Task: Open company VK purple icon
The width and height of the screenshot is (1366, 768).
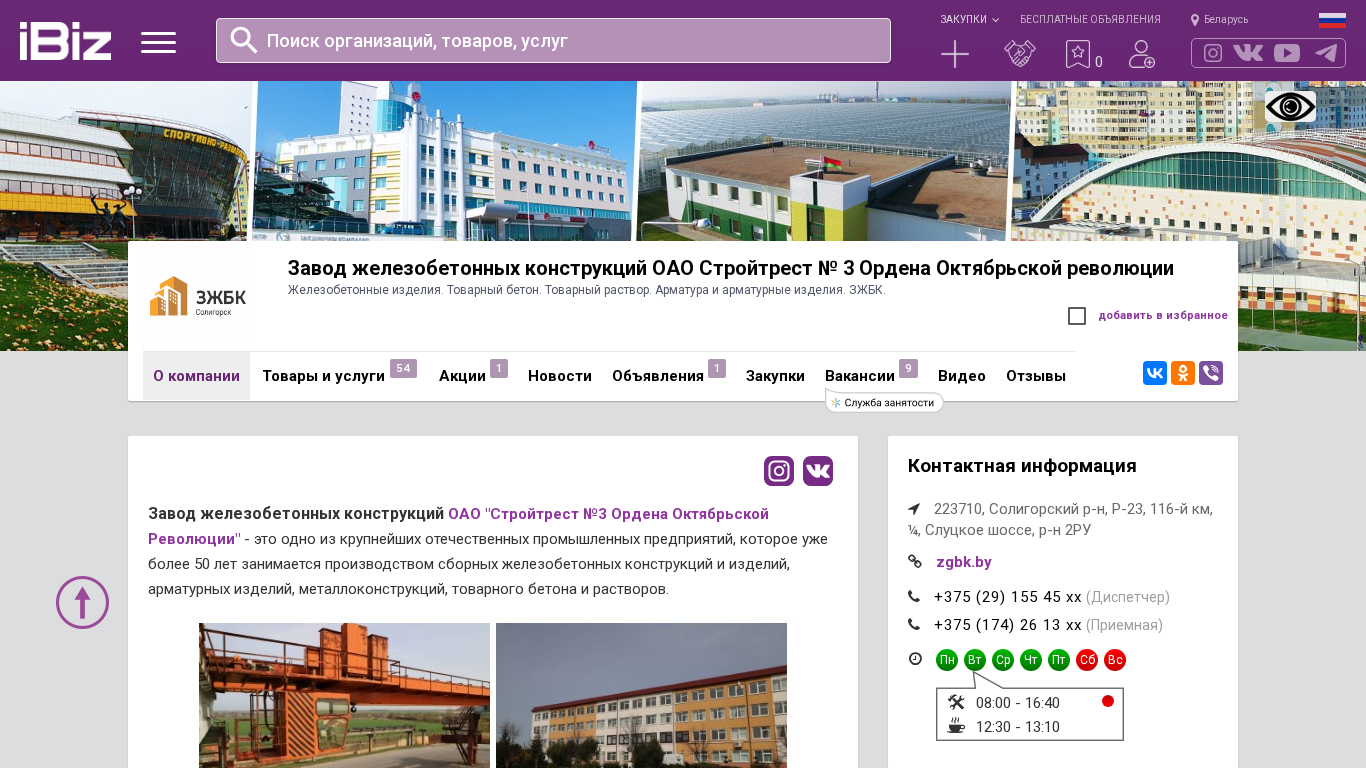Action: [x=818, y=471]
